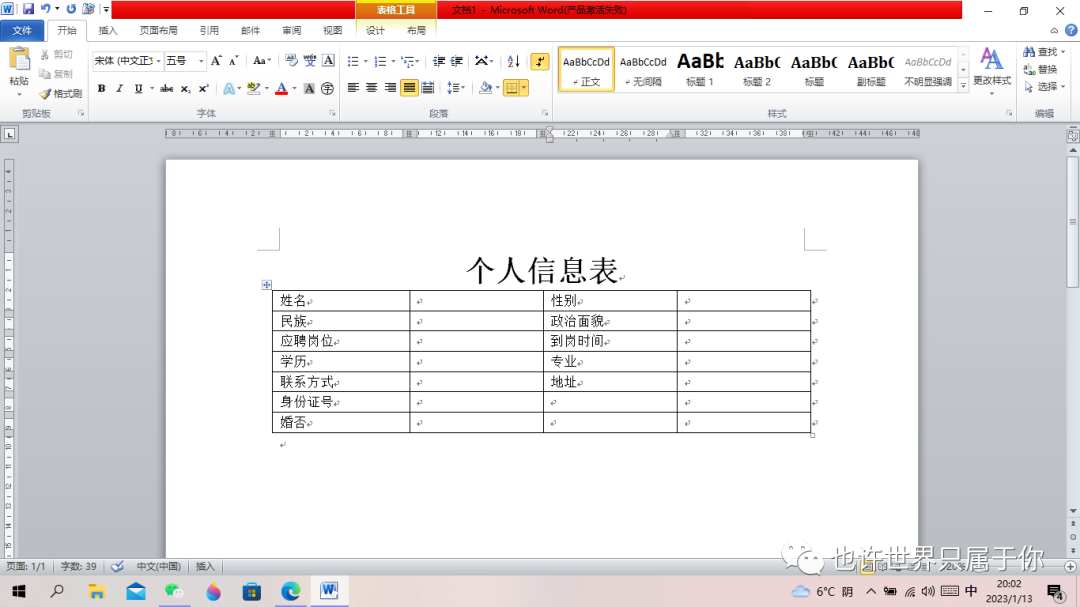The image size is (1080, 607).
Task: Click the shading paint bucket color
Action: (x=486, y=88)
